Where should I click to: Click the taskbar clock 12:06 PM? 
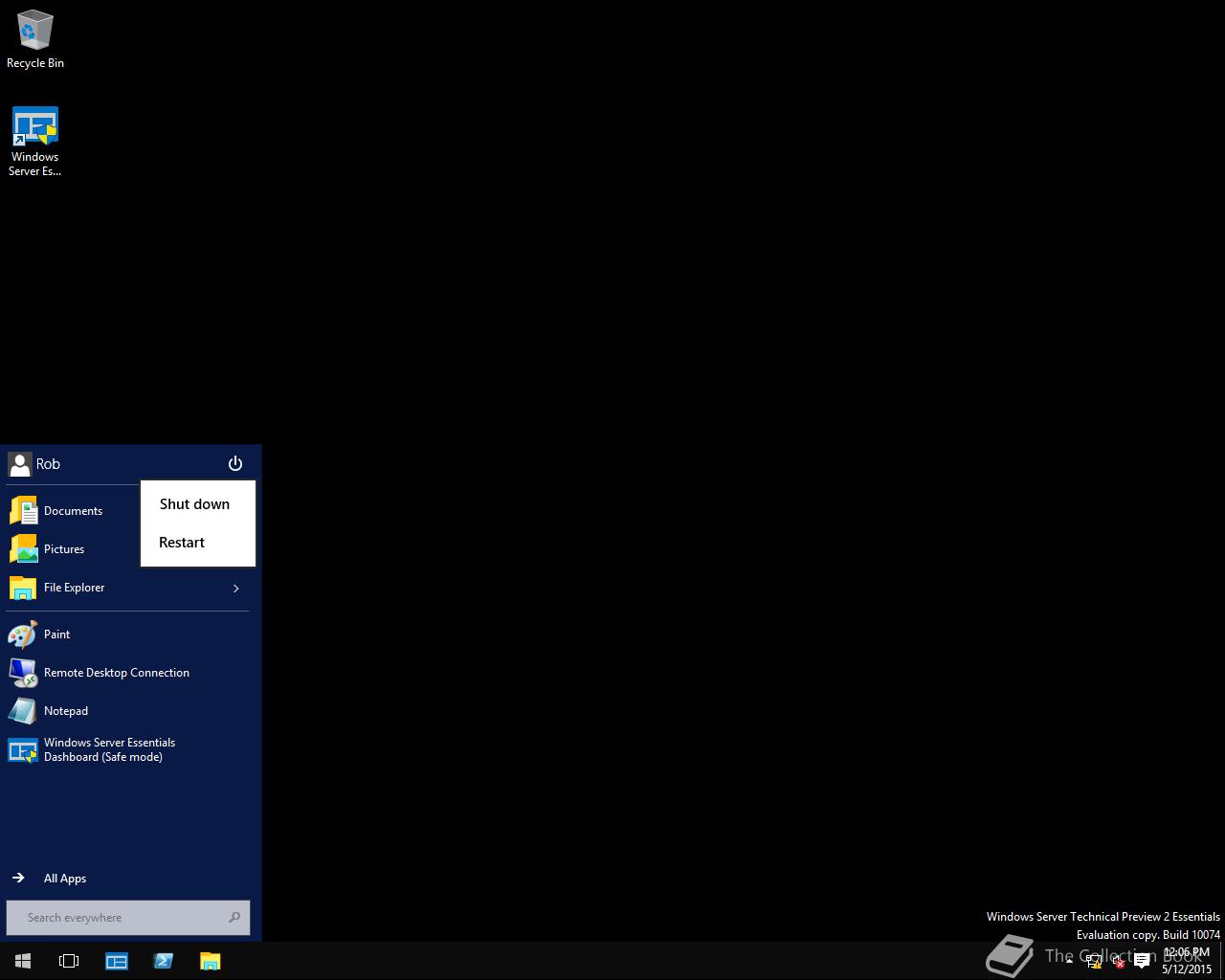pyautogui.click(x=1187, y=961)
